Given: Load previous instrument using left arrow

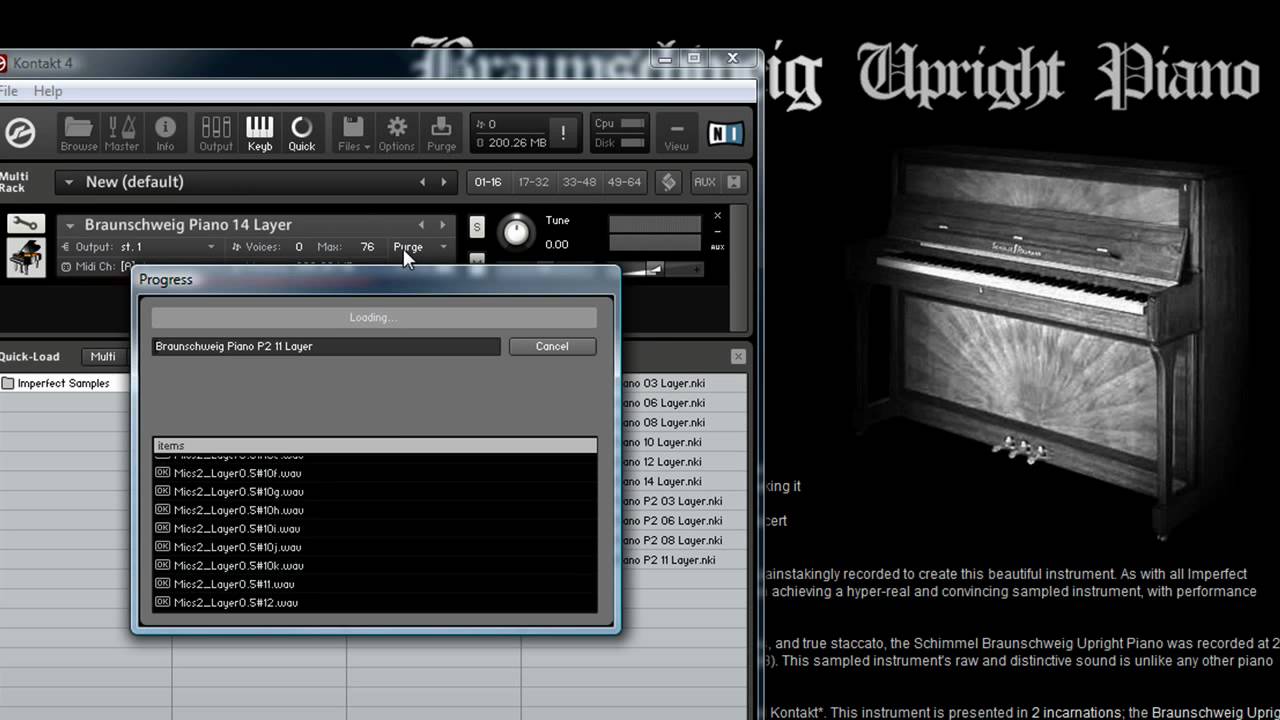Looking at the screenshot, I should click(421, 225).
